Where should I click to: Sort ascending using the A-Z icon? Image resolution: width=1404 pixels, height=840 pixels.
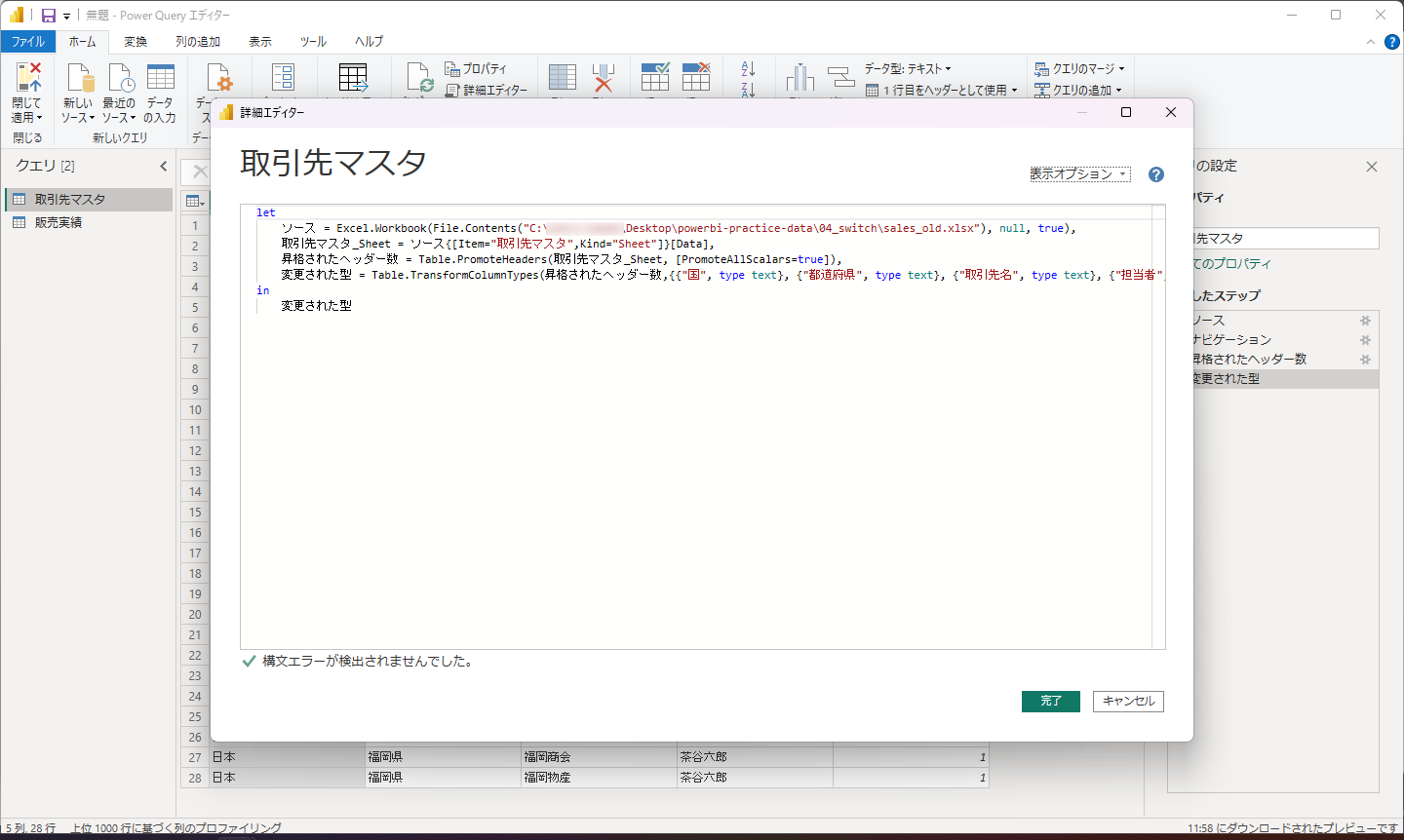[x=748, y=68]
